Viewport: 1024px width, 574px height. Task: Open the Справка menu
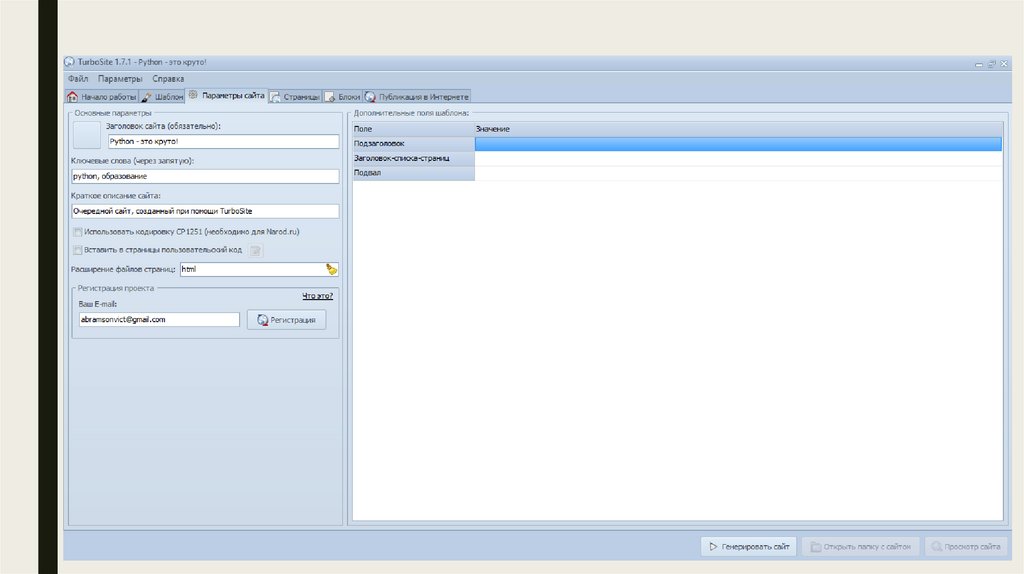(x=168, y=79)
